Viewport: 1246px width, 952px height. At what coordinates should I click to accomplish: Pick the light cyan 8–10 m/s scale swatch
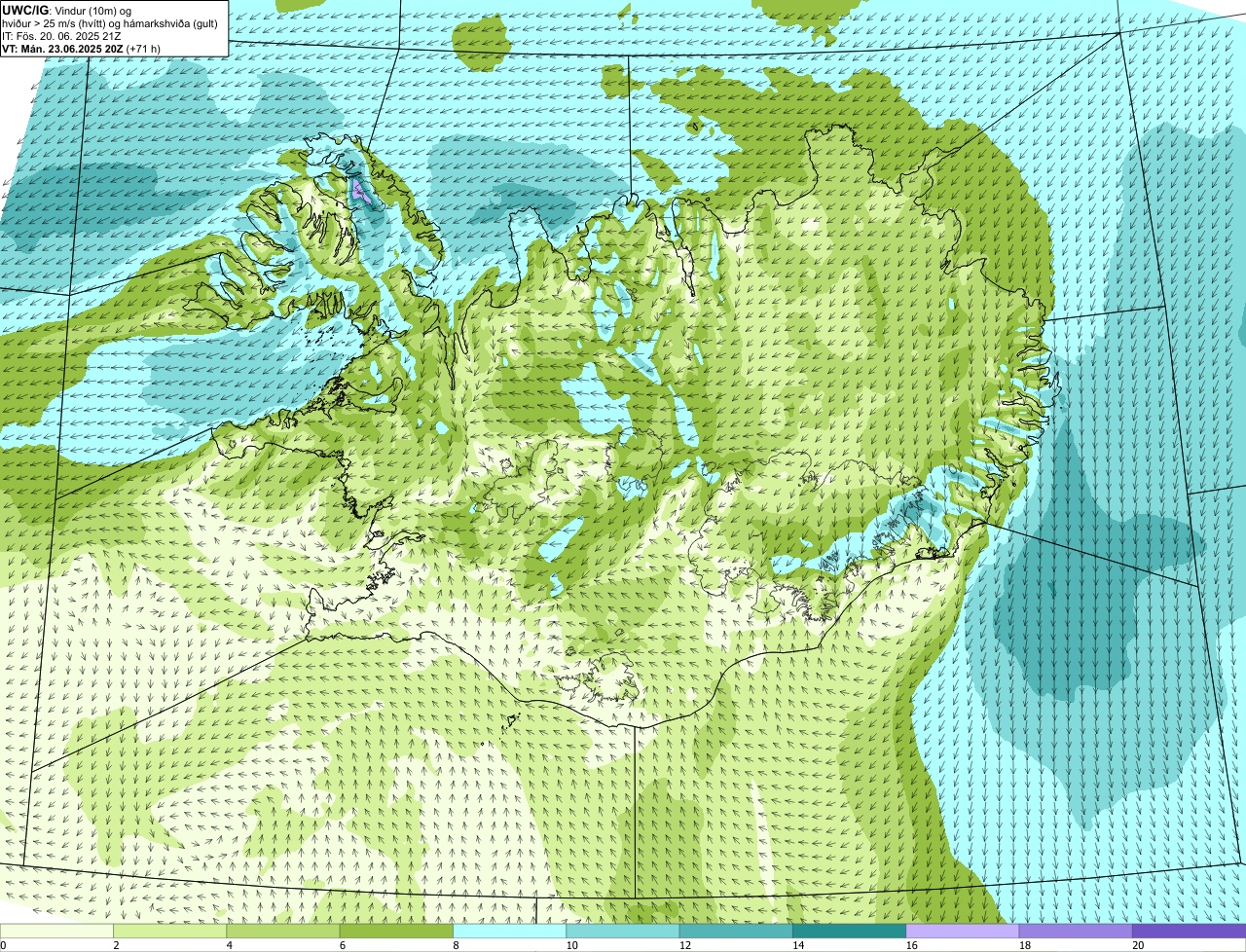(x=510, y=931)
